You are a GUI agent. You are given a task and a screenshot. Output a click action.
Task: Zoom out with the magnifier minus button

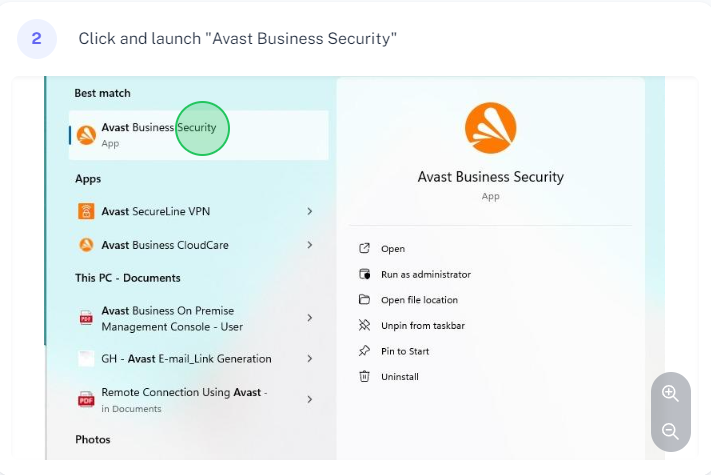click(670, 431)
